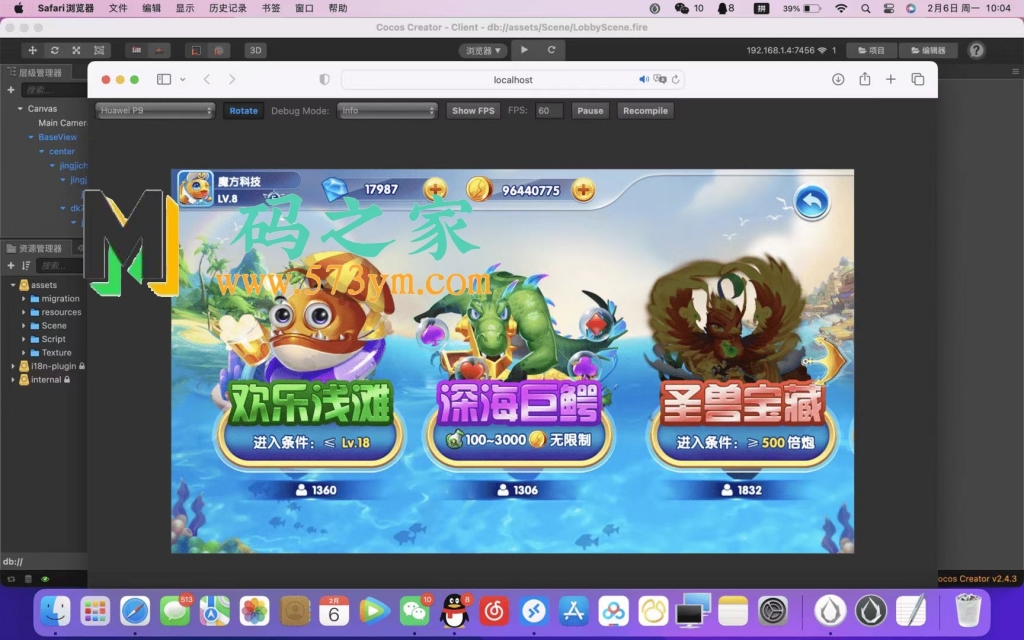Open the 书签 menu
Screen dimensions: 1024x640
point(270,8)
